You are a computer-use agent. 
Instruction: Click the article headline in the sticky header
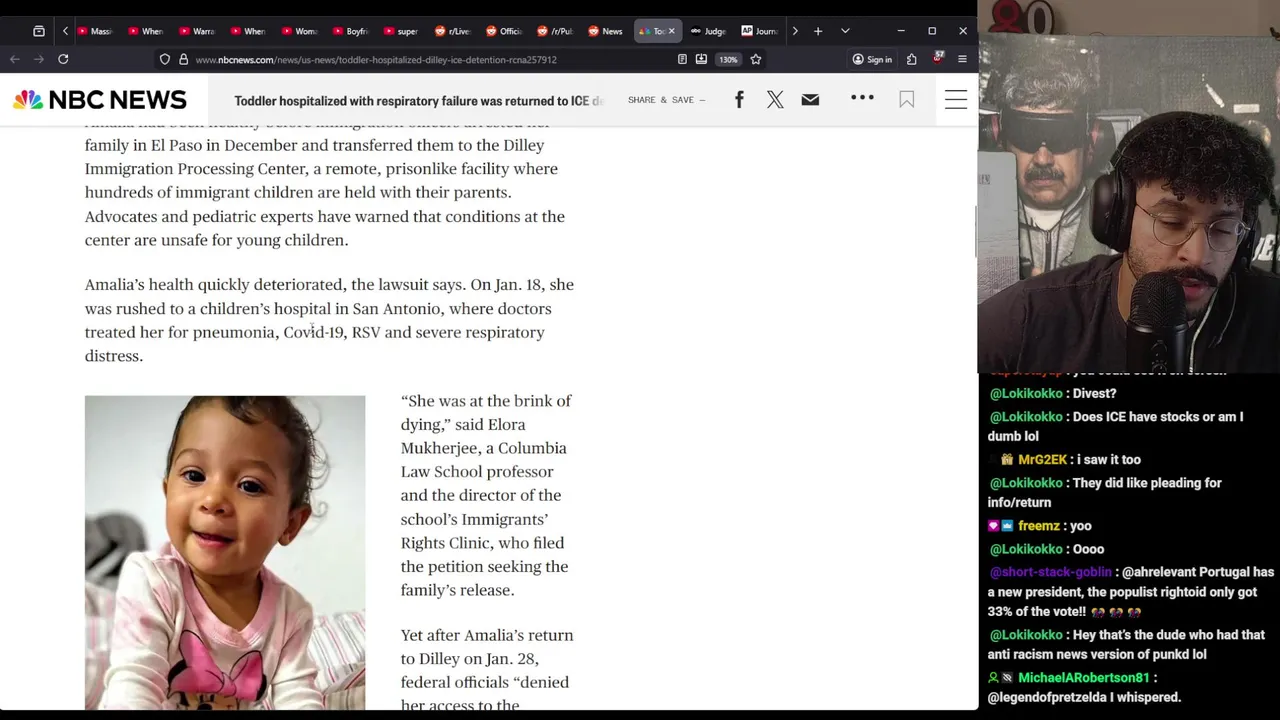[419, 101]
